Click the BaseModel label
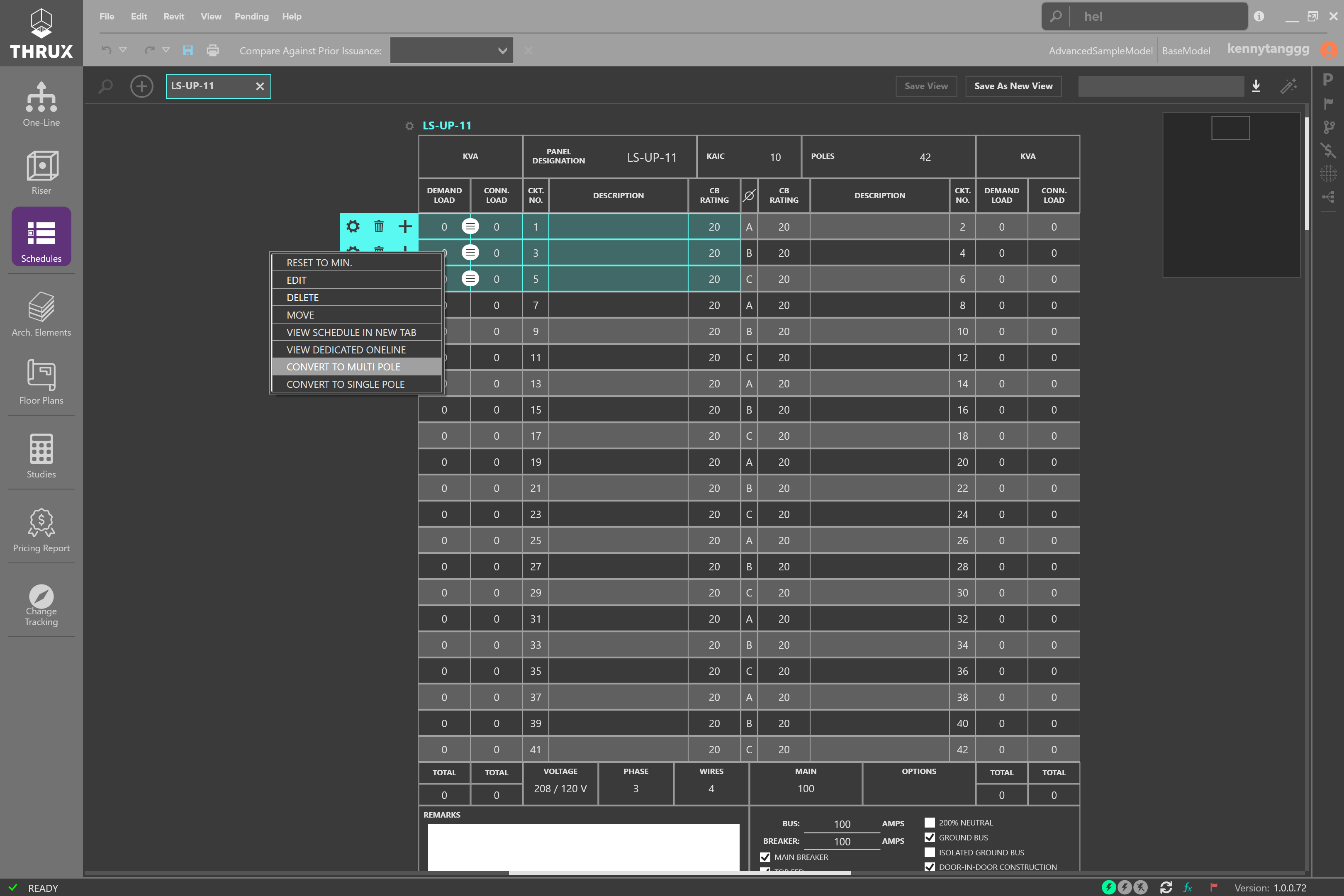This screenshot has width=1344, height=896. 1186,51
